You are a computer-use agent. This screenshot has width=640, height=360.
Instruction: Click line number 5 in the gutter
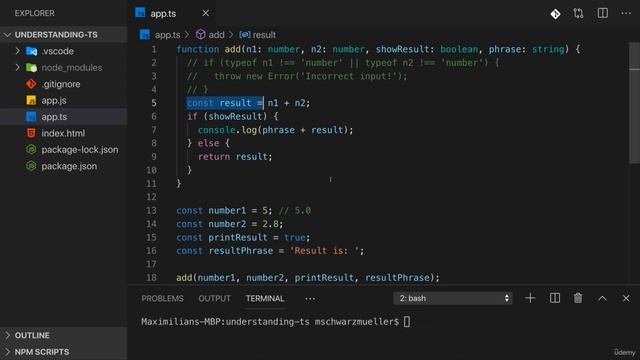tap(153, 103)
